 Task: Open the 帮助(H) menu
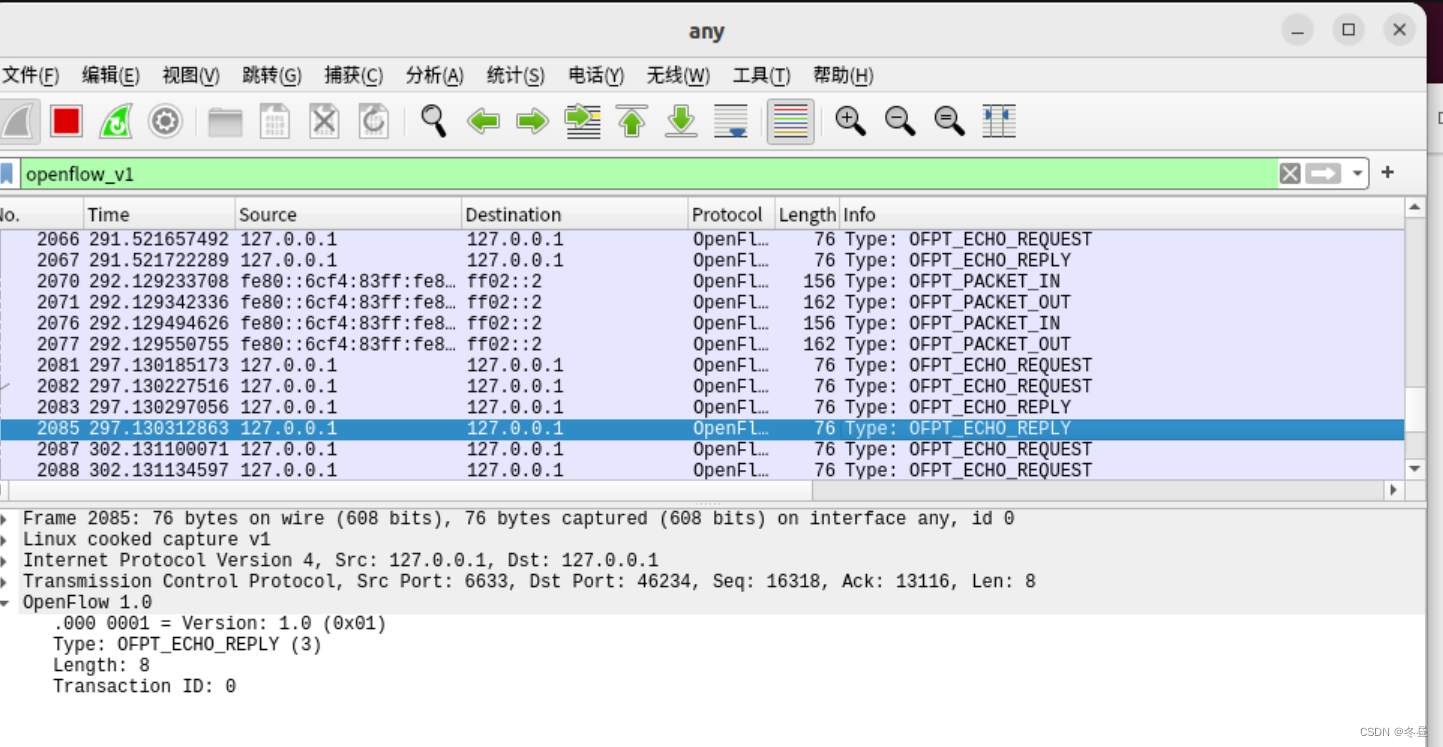pos(843,76)
